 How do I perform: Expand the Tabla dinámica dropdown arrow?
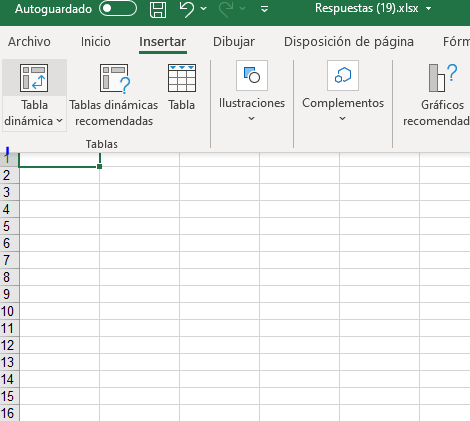(59, 121)
